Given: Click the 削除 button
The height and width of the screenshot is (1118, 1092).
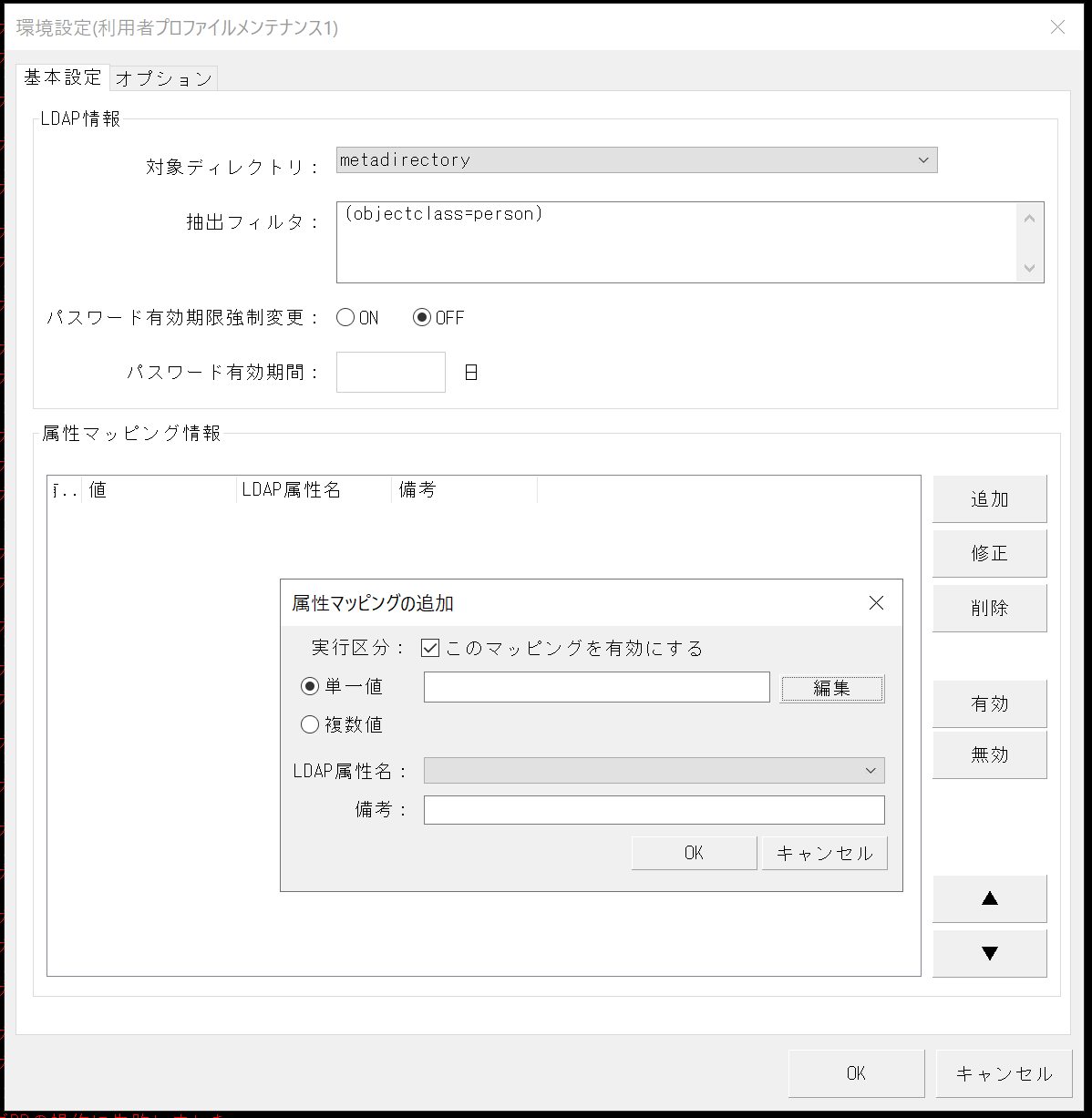Looking at the screenshot, I should (989, 608).
